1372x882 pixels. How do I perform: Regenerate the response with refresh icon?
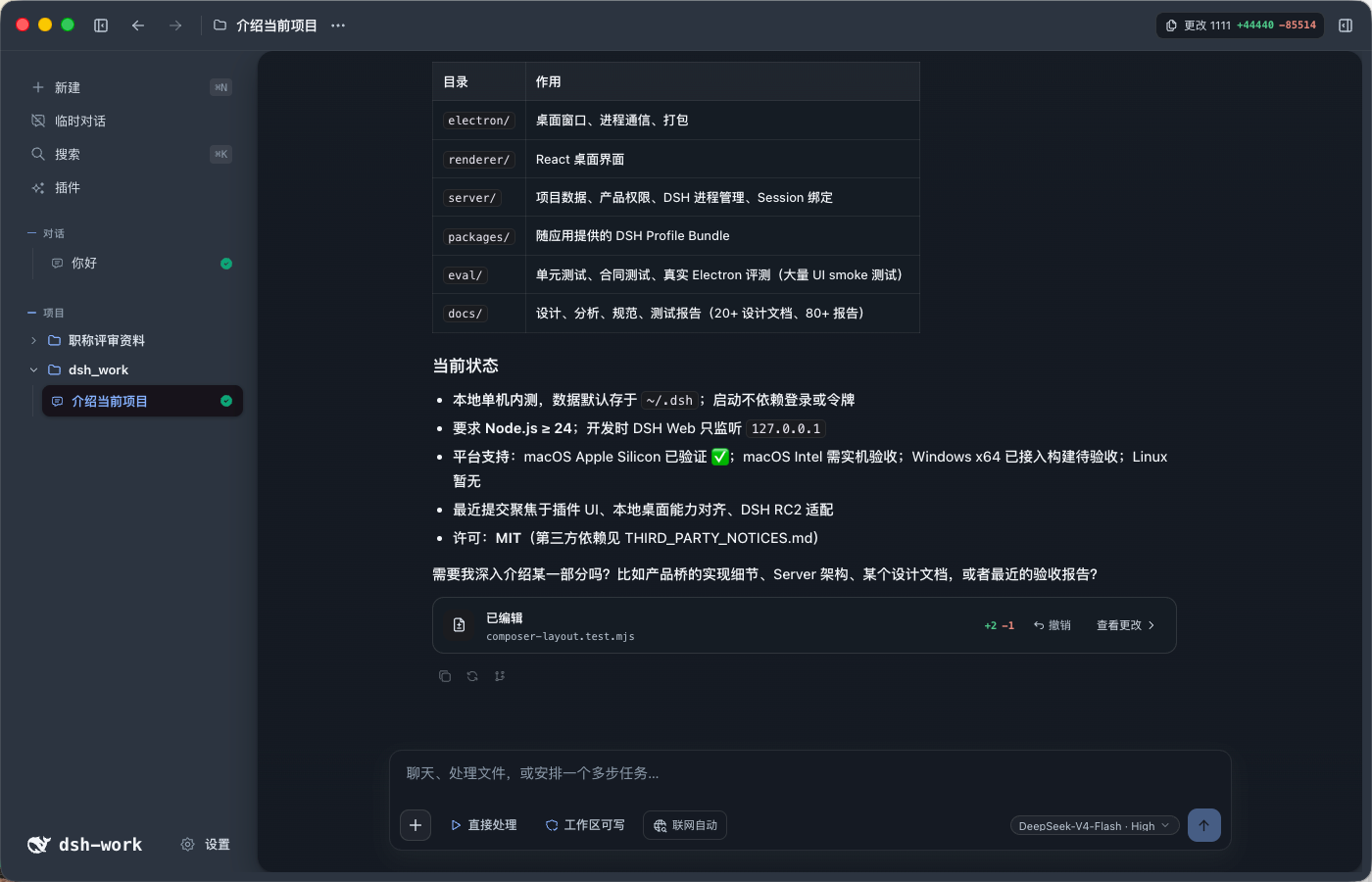(472, 676)
